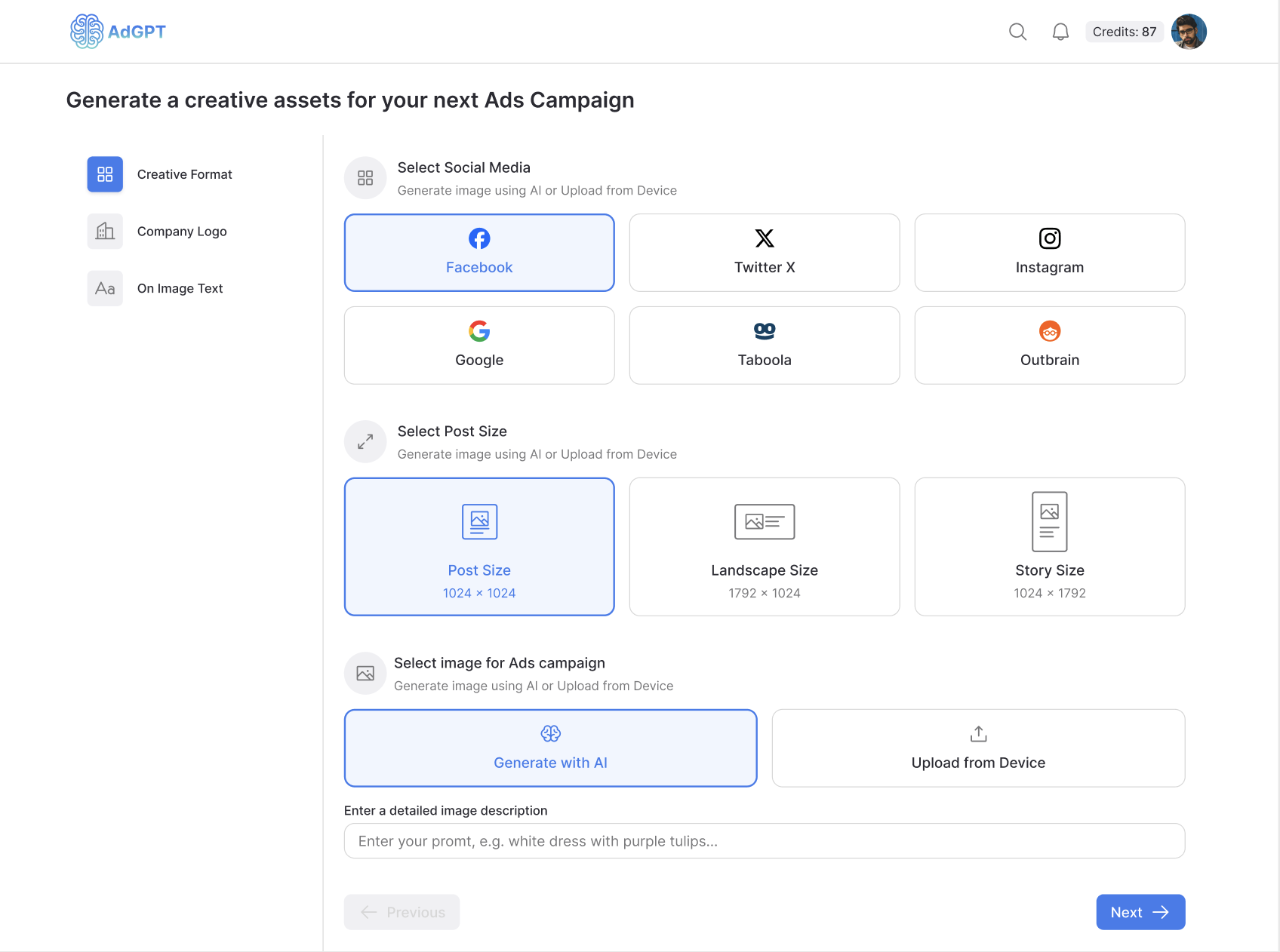Click the Company Logo building icon

(105, 232)
